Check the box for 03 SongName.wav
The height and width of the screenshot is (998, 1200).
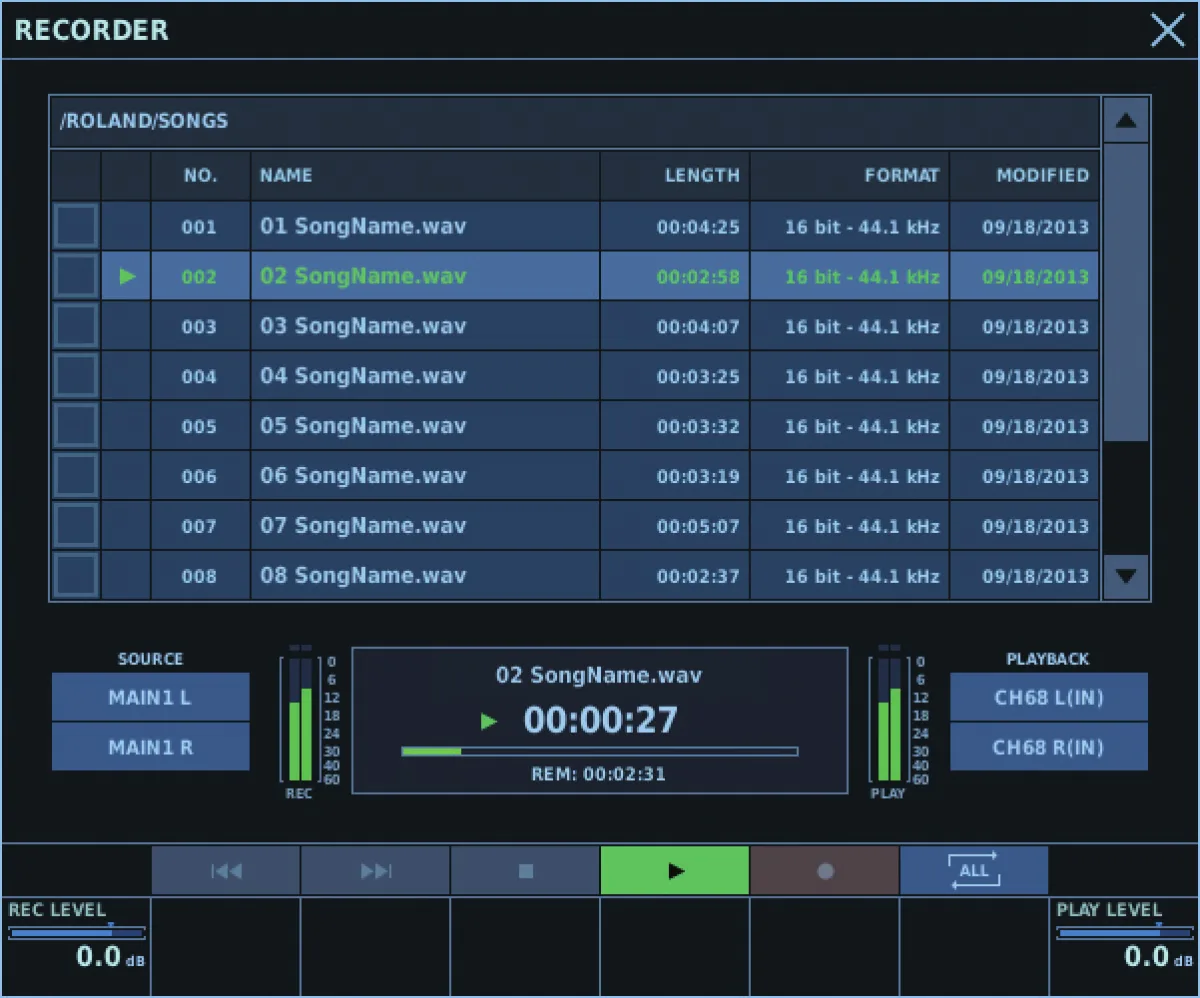point(76,326)
